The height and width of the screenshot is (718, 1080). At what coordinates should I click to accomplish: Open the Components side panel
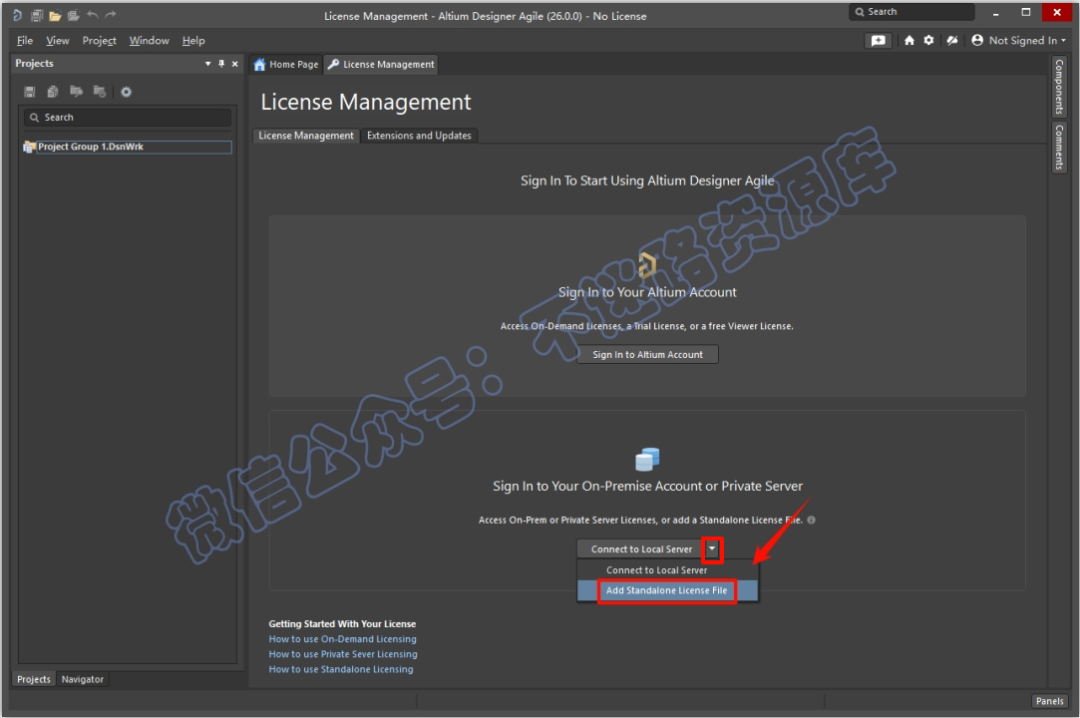pyautogui.click(x=1059, y=87)
